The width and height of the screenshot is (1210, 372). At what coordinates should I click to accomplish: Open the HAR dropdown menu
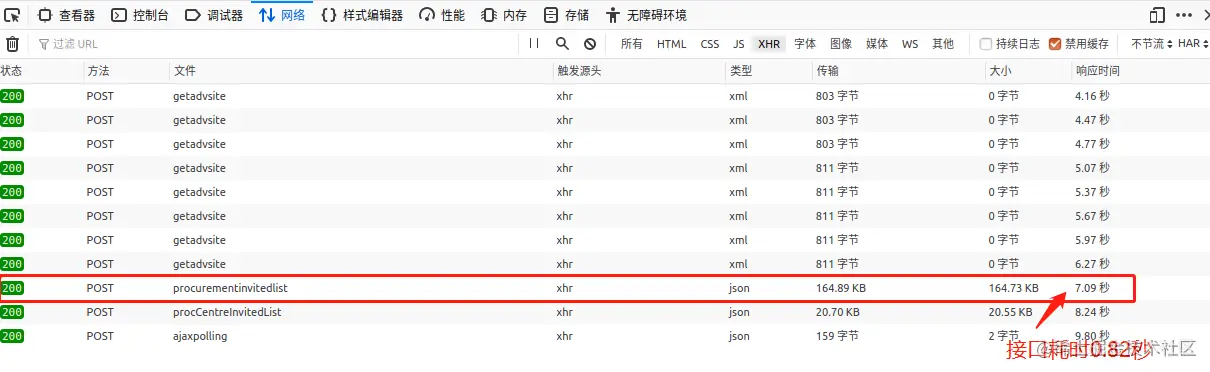[1192, 44]
